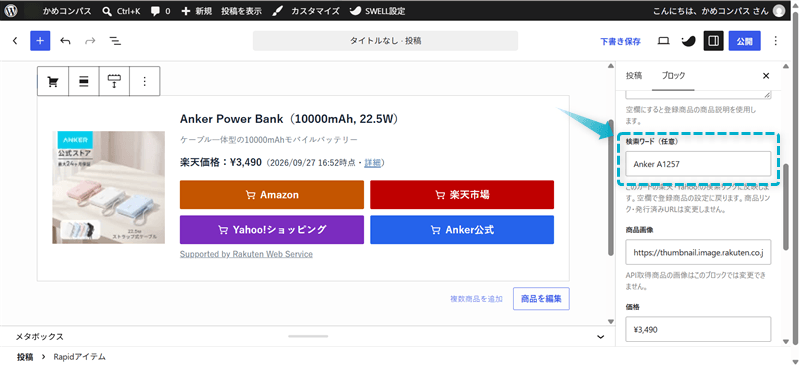Open the document overview list view
This screenshot has width=800, height=366.
[x=115, y=41]
